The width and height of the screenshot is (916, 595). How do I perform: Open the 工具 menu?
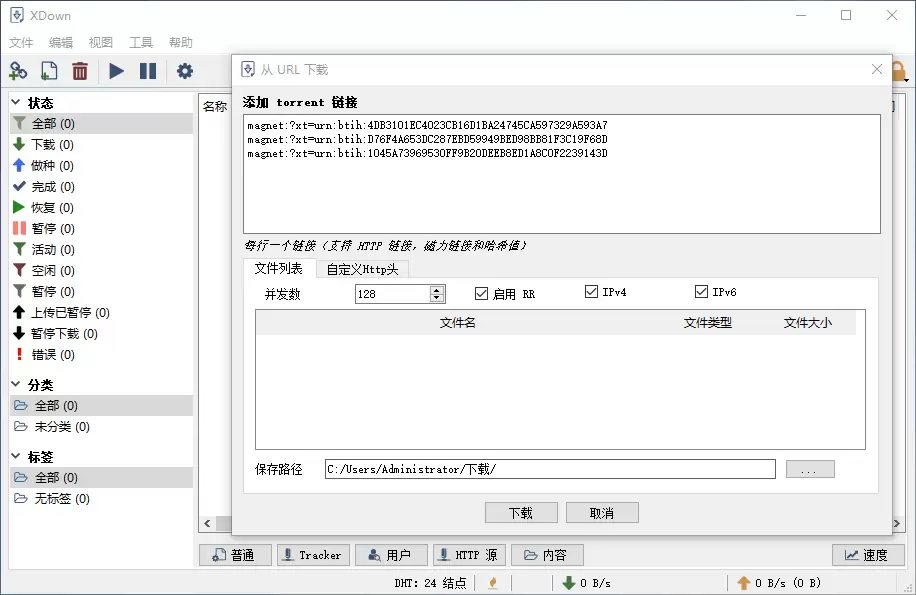pos(141,43)
